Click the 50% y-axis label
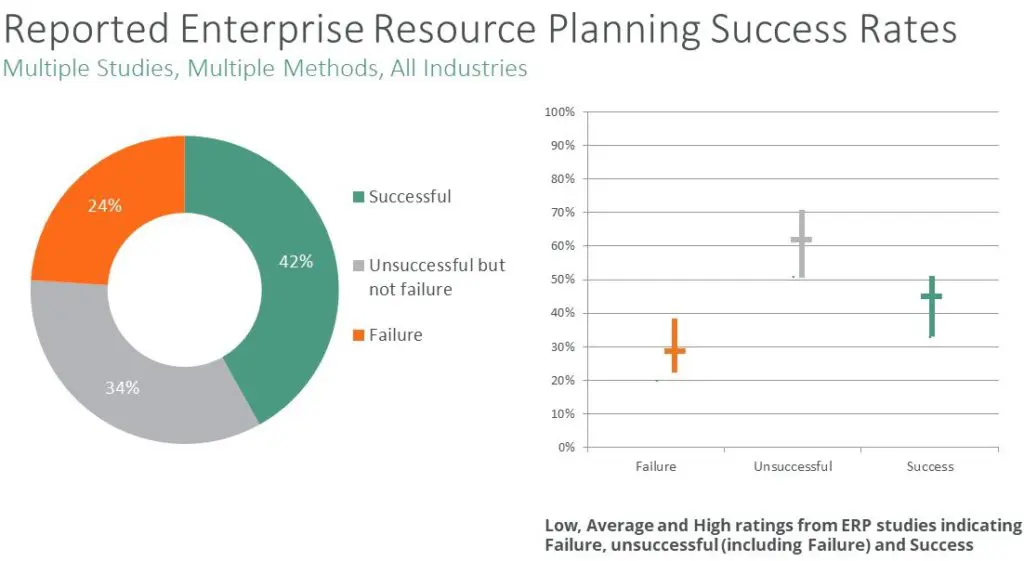The height and width of the screenshot is (561, 1024). pos(562,280)
